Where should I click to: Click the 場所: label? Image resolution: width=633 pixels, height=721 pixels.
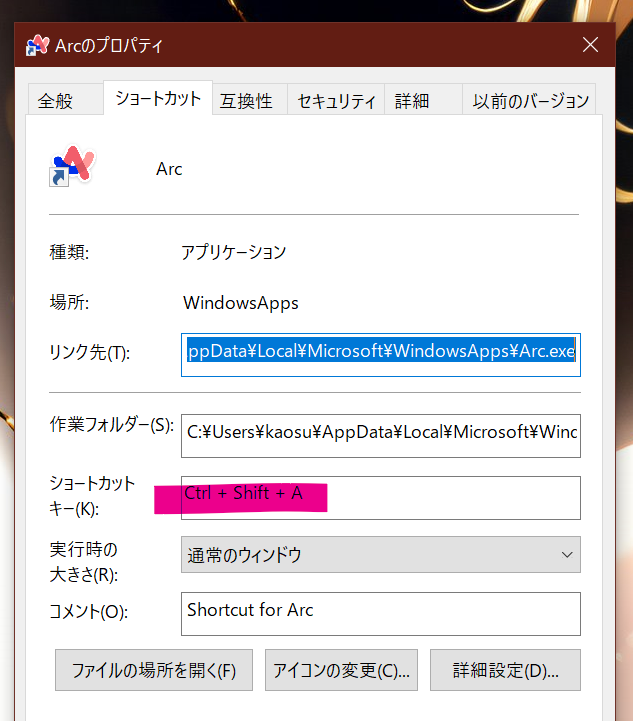coord(69,303)
